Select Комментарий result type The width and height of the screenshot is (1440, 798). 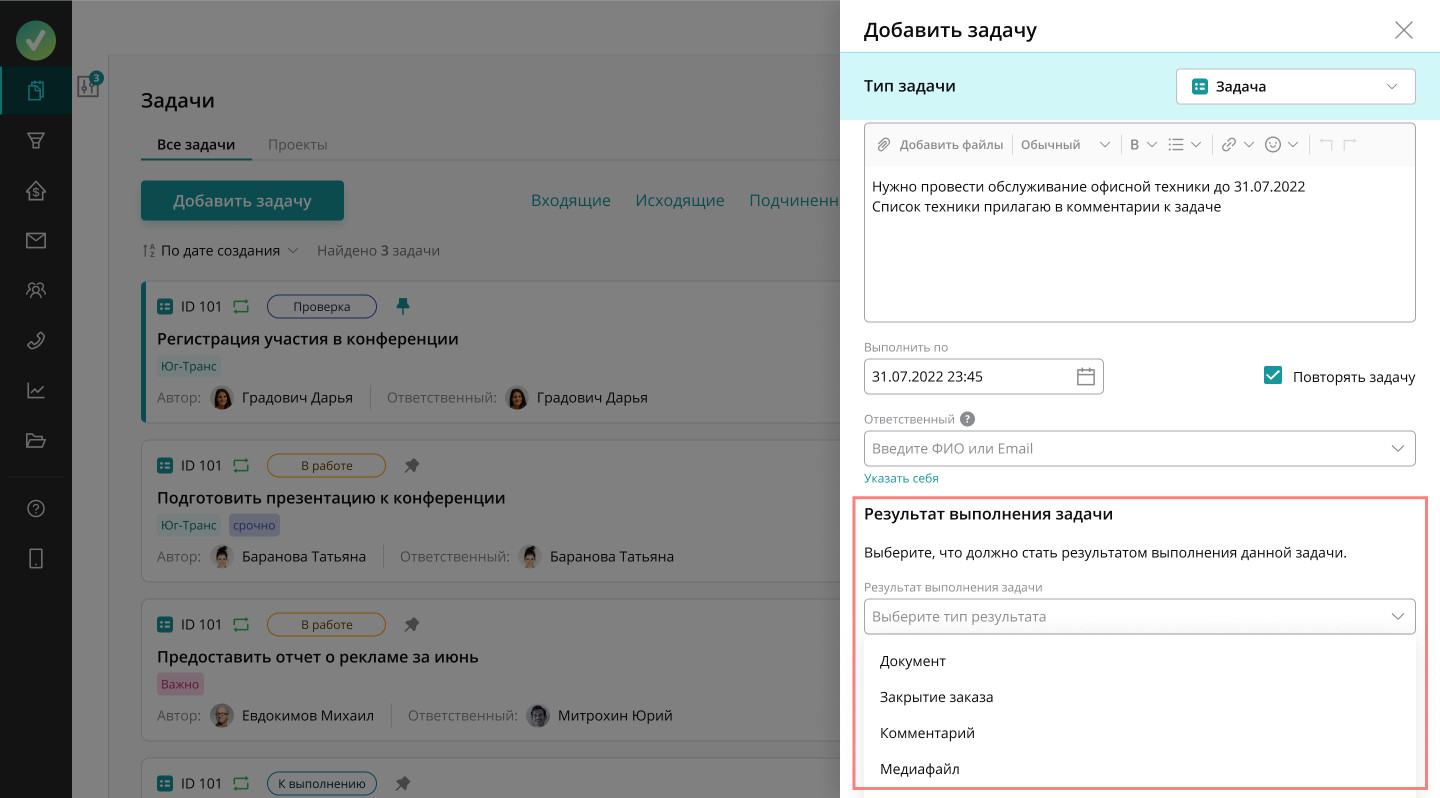tap(1140, 733)
